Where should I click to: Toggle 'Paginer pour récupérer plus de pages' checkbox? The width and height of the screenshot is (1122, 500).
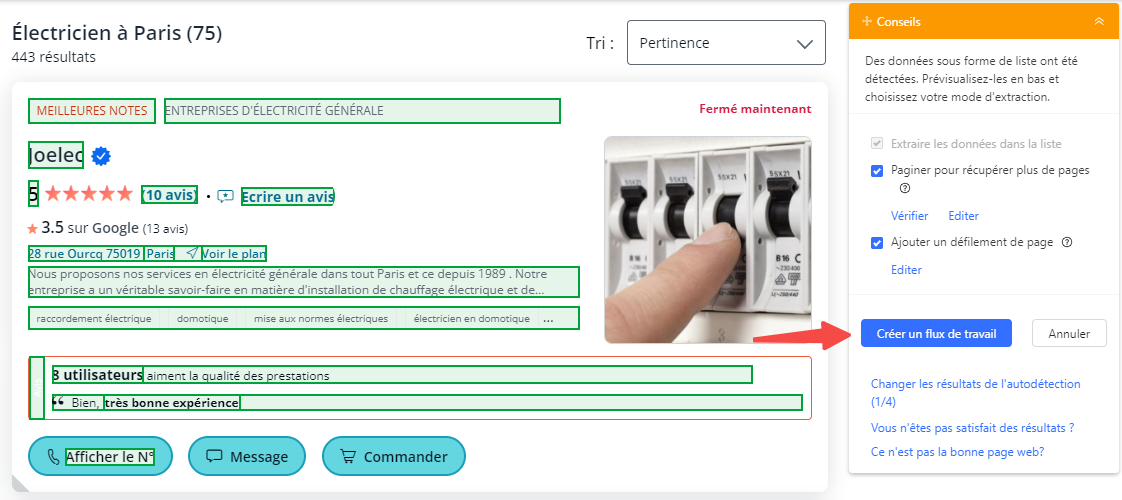[877, 170]
